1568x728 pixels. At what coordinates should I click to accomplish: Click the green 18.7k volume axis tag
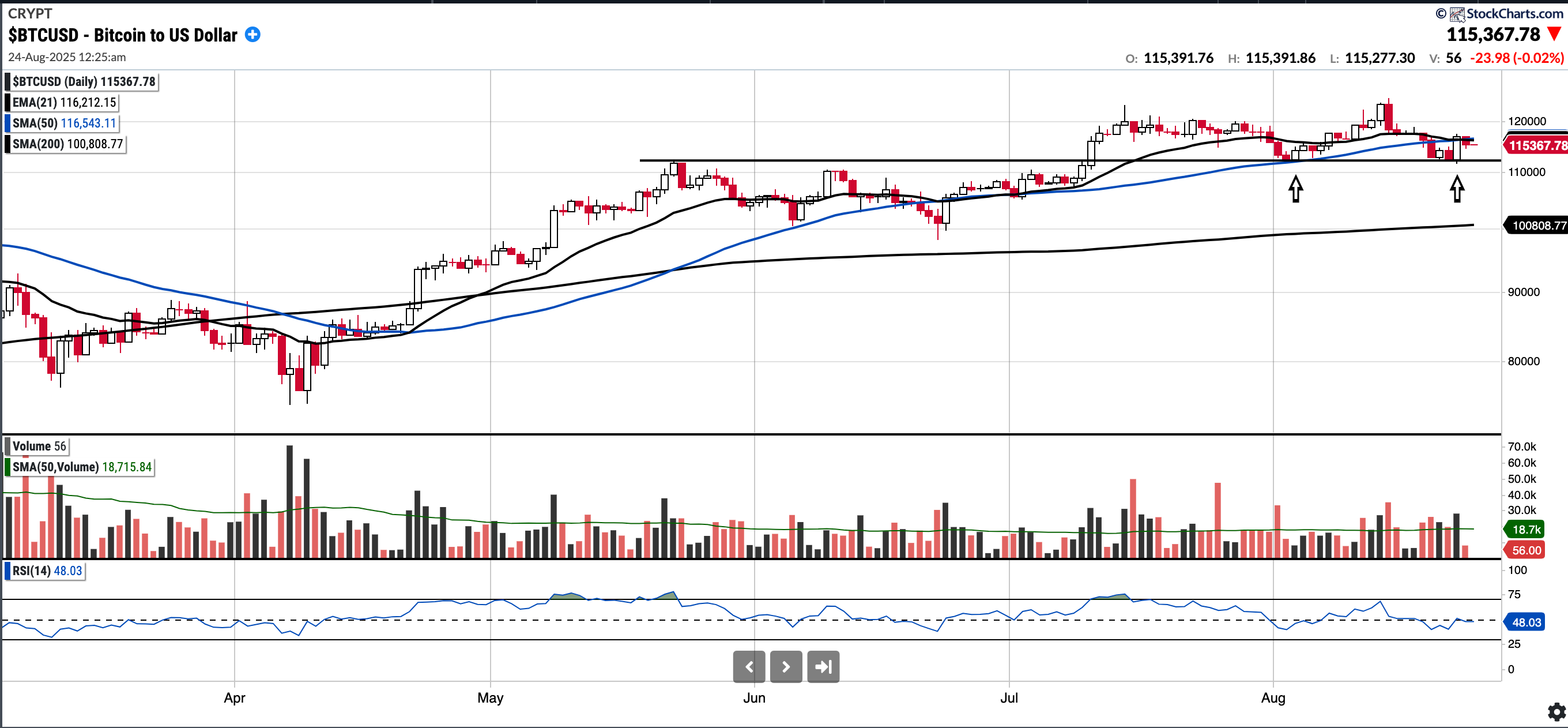1525,530
